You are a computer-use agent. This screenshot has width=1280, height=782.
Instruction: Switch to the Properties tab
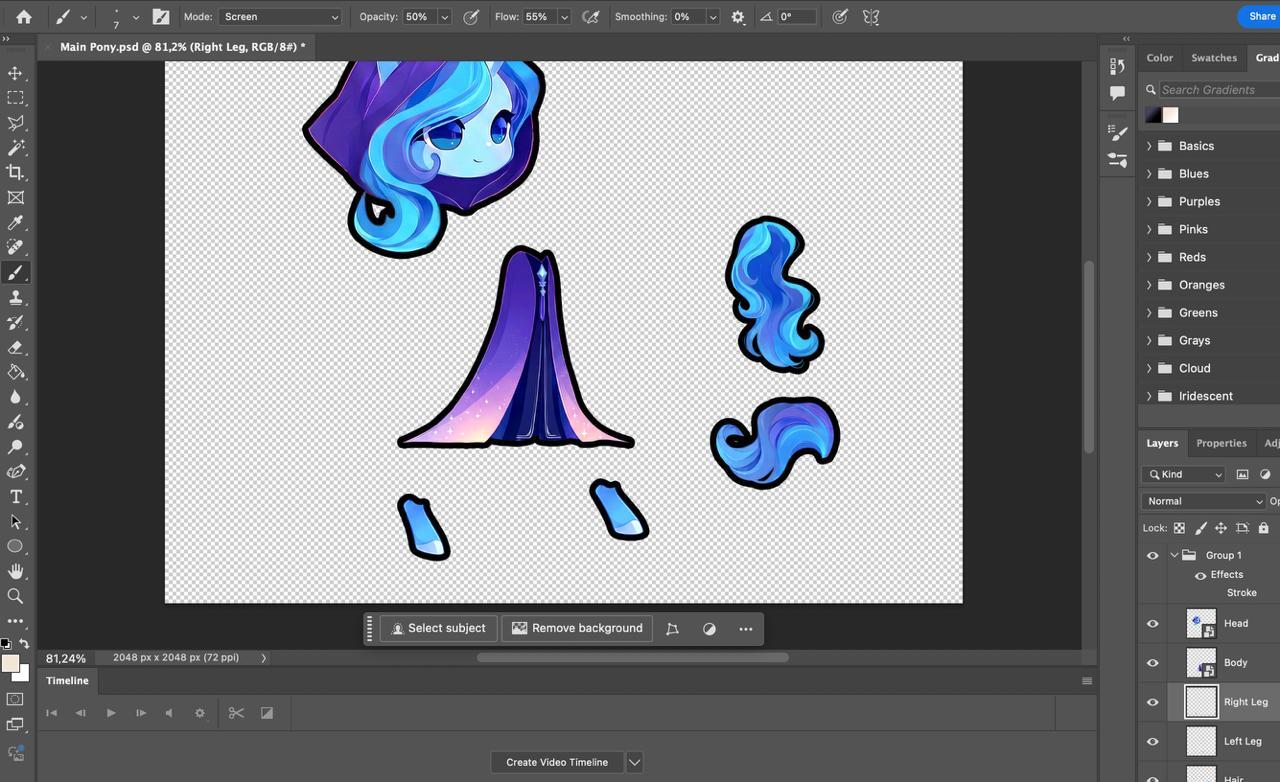click(1221, 443)
